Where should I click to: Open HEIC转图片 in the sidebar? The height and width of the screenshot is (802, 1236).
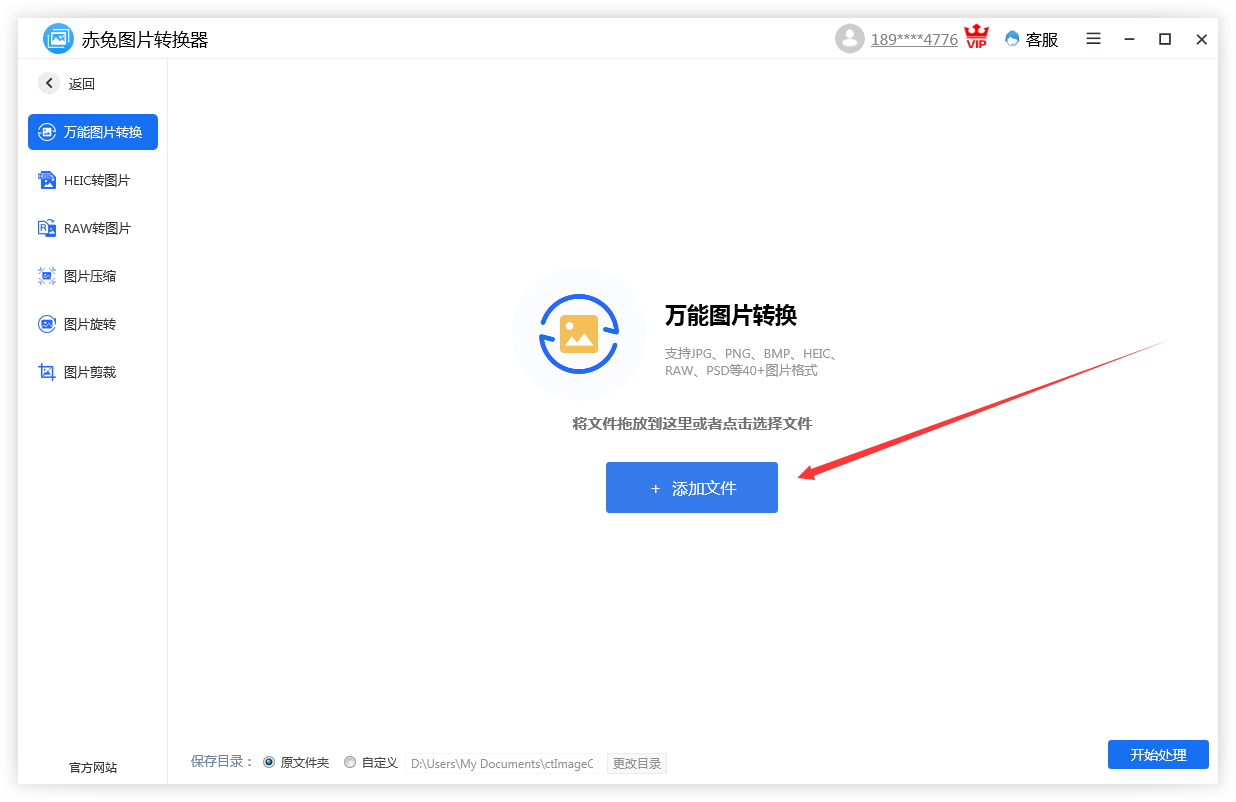pos(93,180)
